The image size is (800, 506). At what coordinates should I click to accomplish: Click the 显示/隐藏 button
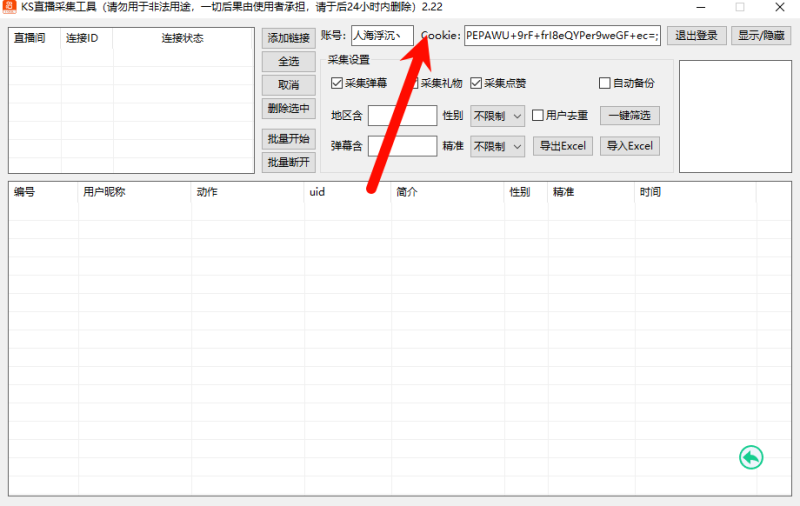coord(761,36)
